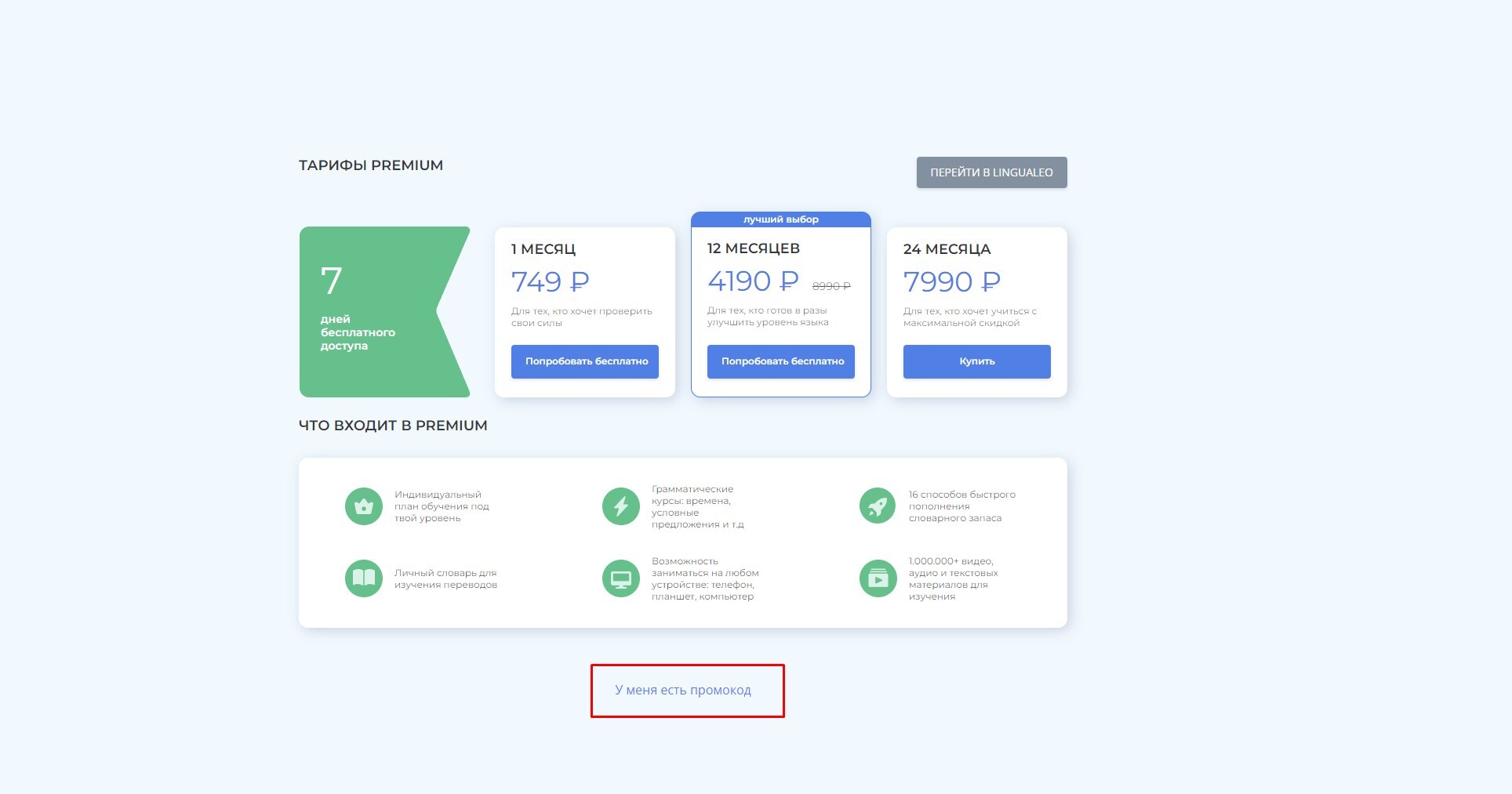Click the crown icon for individual plan
Viewport: 1512px width, 794px height.
pyautogui.click(x=364, y=506)
